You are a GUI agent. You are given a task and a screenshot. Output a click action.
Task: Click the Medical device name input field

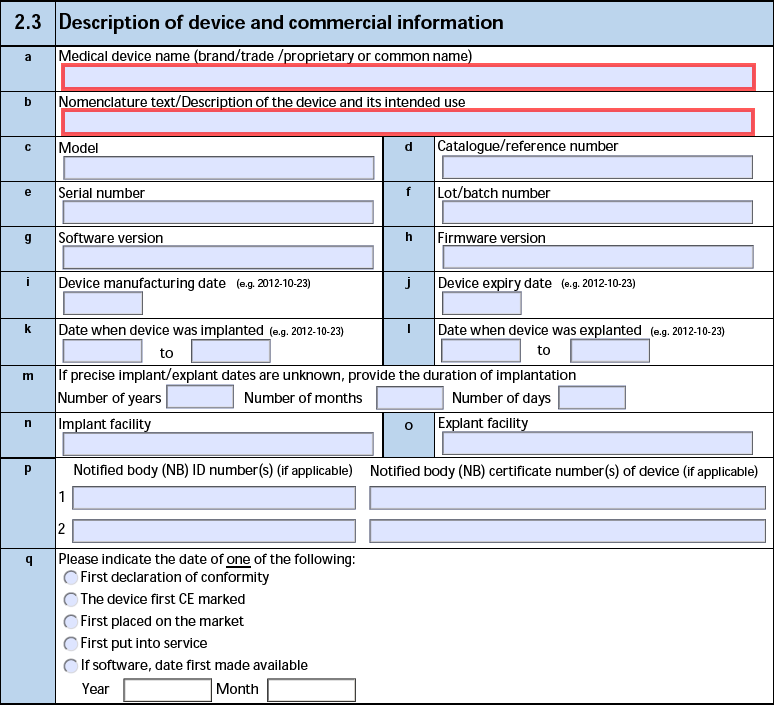click(x=408, y=77)
